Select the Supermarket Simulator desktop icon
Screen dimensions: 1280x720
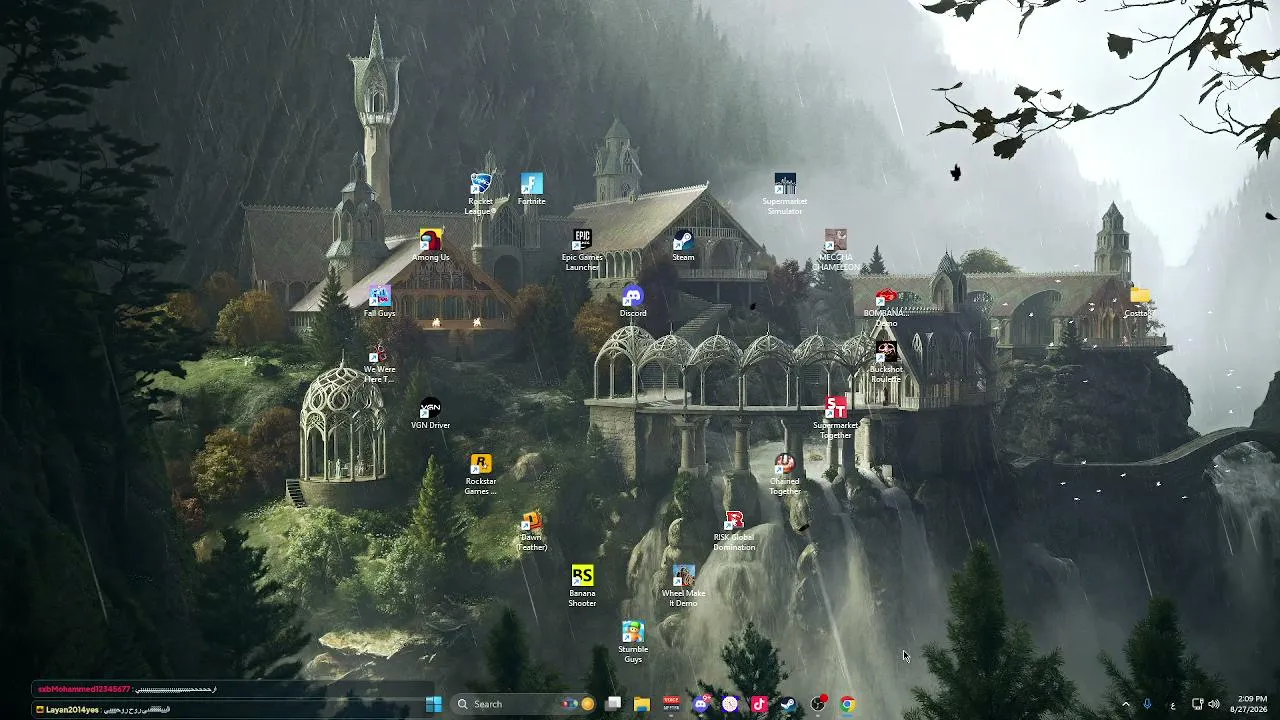[x=785, y=193]
